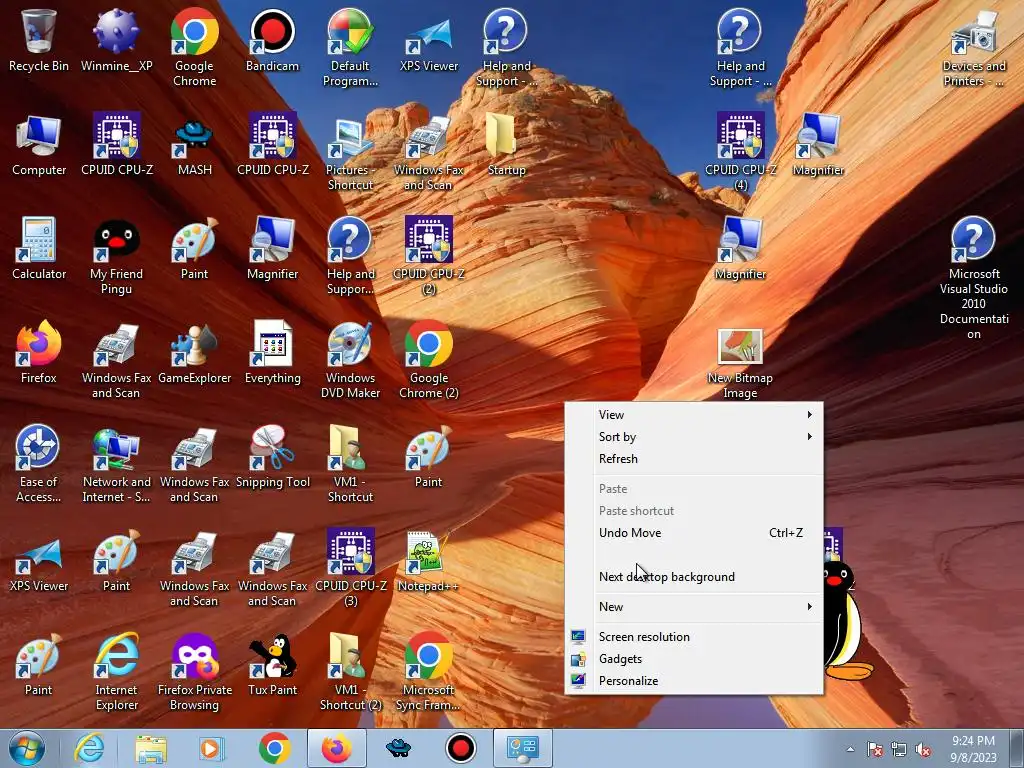Open the Recycle Bin desktop icon
Screen dimensions: 1024x768
click(39, 40)
